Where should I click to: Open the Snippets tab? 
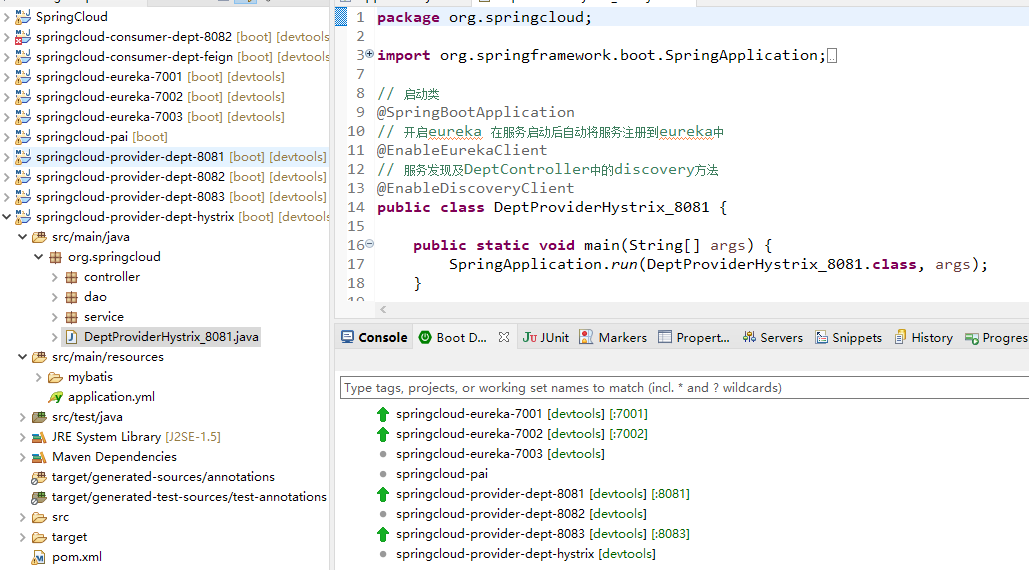pyautogui.click(x=849, y=337)
